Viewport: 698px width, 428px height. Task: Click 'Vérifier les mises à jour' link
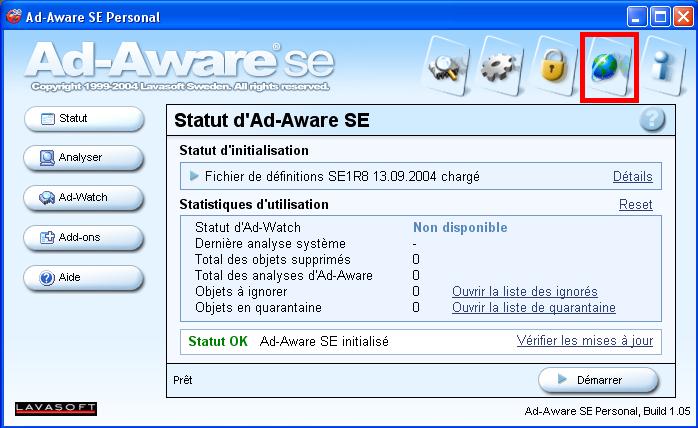tap(584, 341)
